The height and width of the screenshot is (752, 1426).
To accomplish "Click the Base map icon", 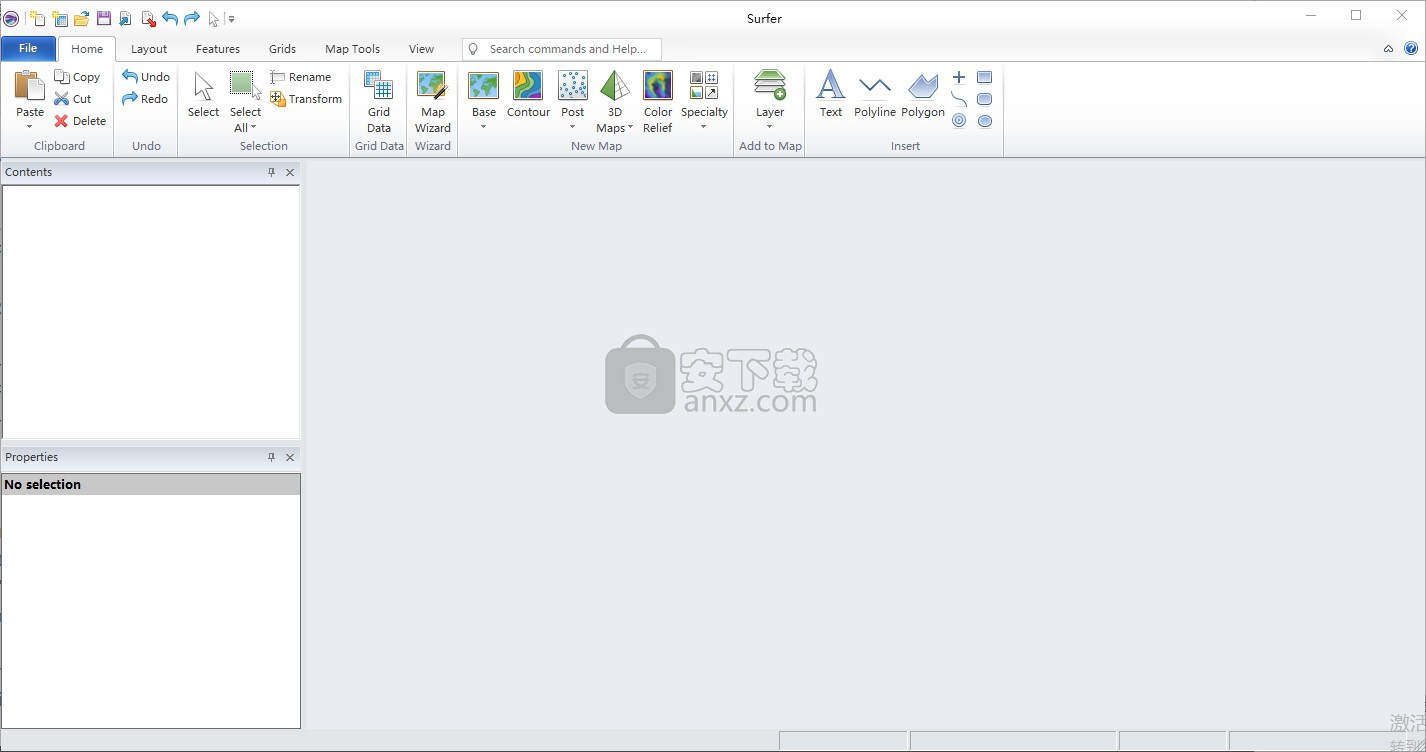I will point(484,86).
